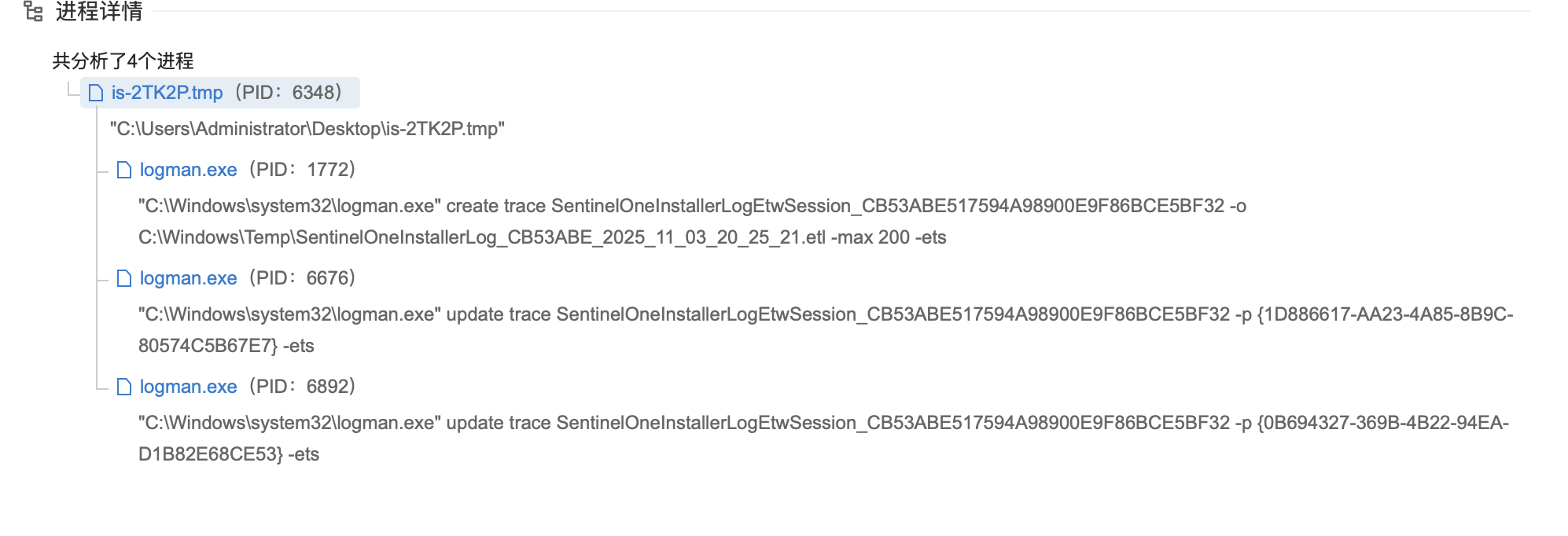This screenshot has width=1568, height=536.
Task: Open the is-2TK2P.tmp process link
Action: point(167,93)
